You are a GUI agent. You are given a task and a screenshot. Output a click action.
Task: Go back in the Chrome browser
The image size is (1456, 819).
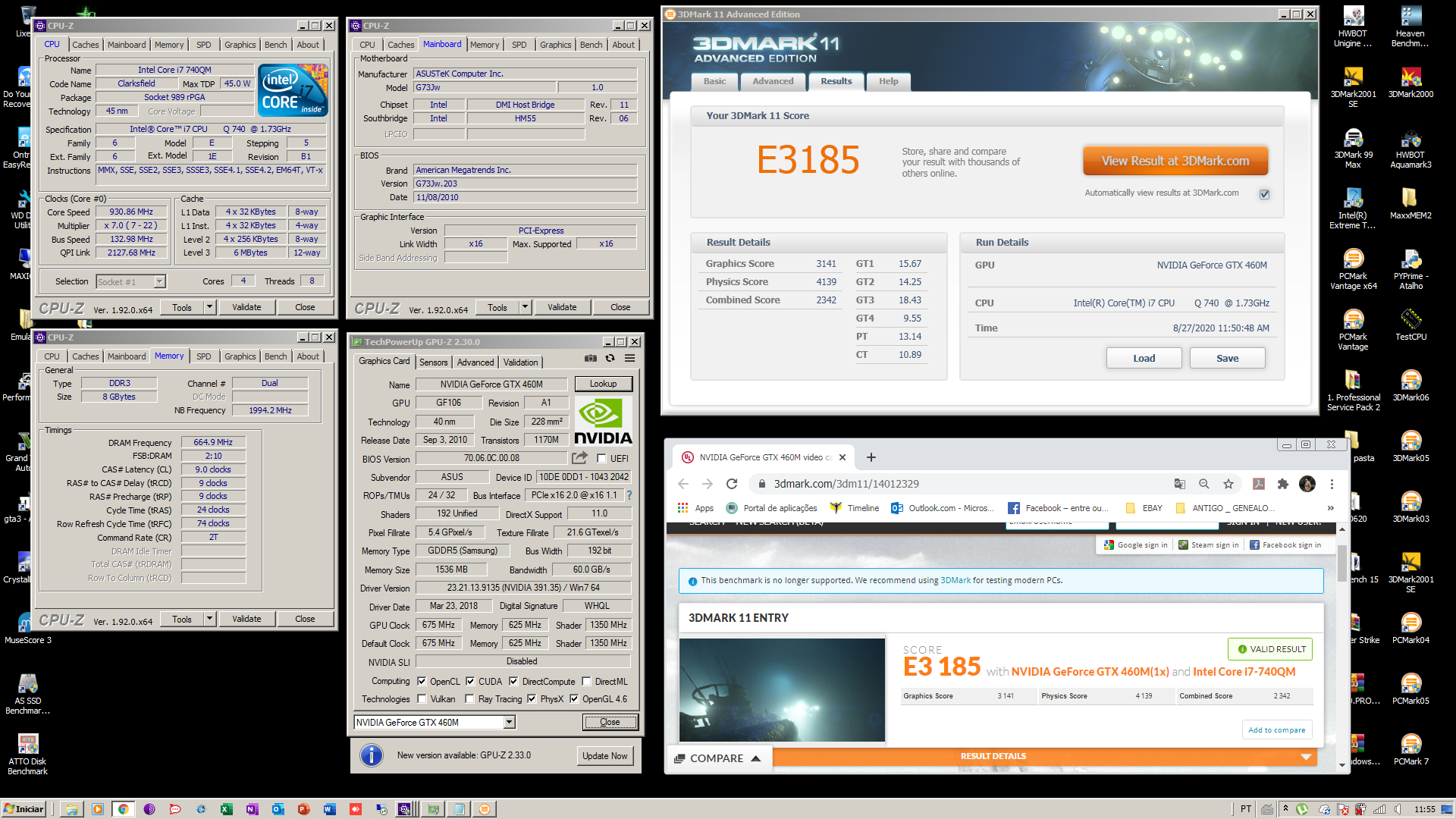tap(682, 484)
